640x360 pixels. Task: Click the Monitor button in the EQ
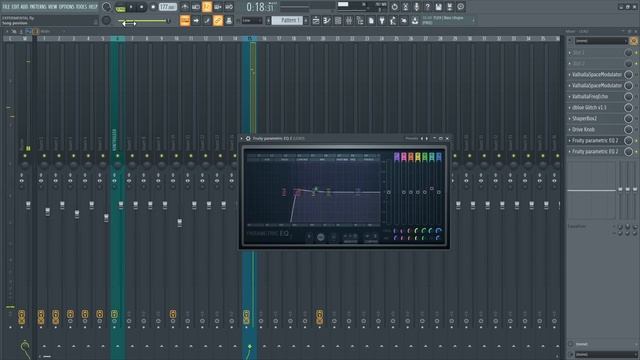(350, 238)
